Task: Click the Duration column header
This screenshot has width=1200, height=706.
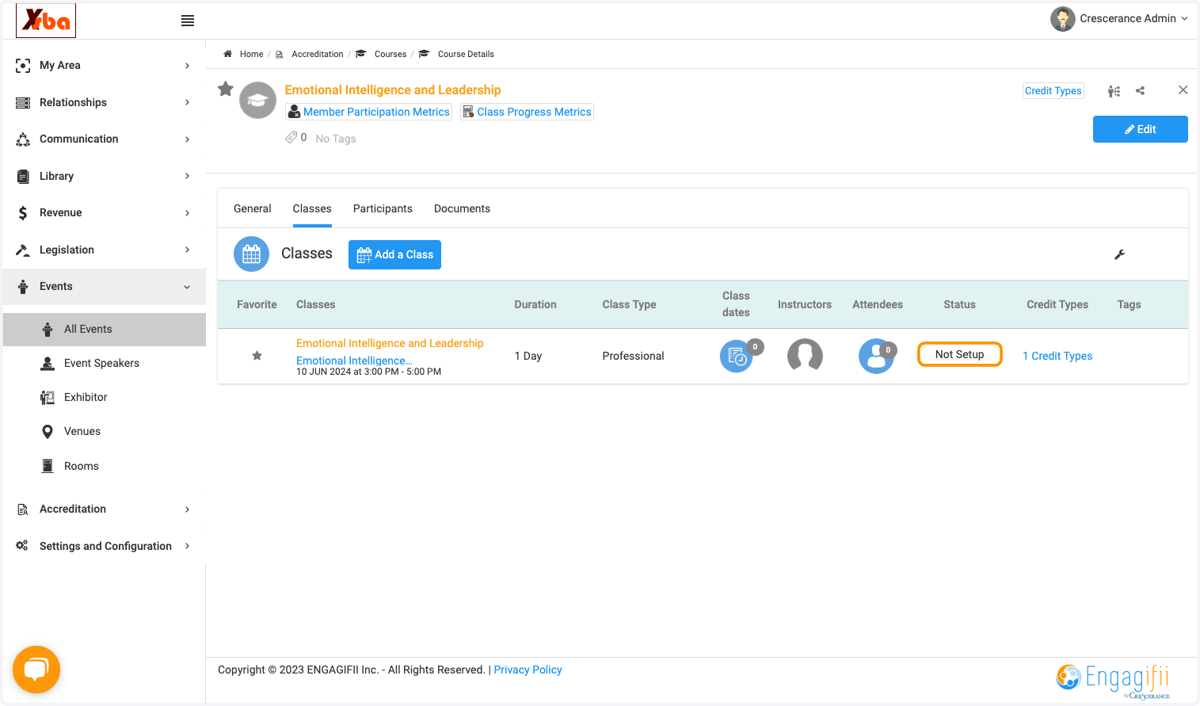Action: click(535, 305)
